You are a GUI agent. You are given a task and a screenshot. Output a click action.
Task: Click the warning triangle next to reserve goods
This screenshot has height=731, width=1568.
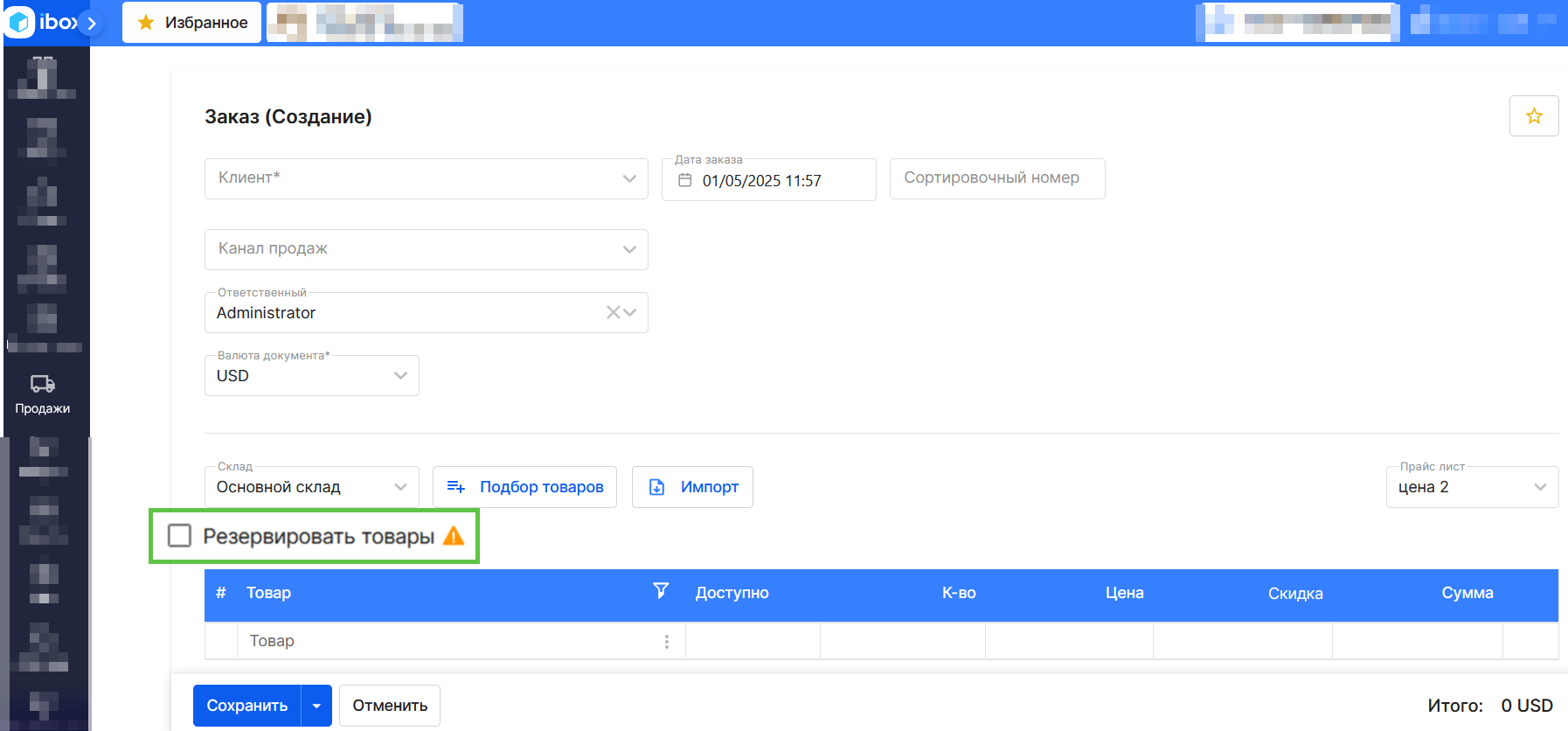pyautogui.click(x=453, y=536)
